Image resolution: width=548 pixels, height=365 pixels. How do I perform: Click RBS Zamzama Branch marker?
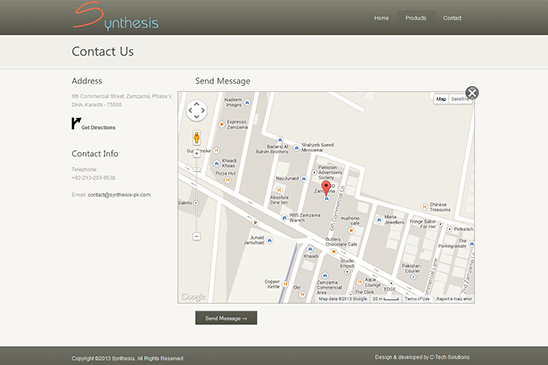coord(284,218)
